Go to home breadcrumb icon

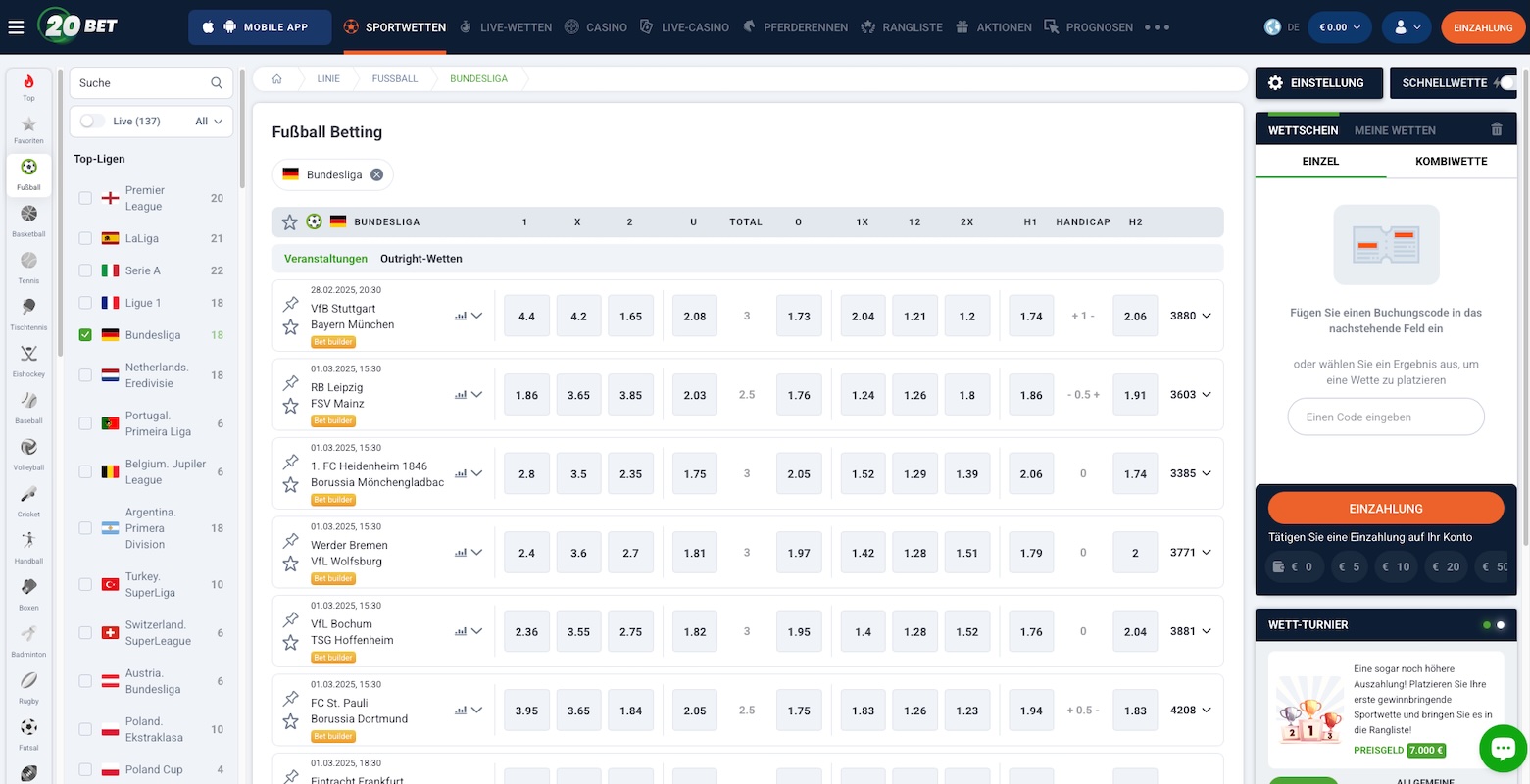277,78
